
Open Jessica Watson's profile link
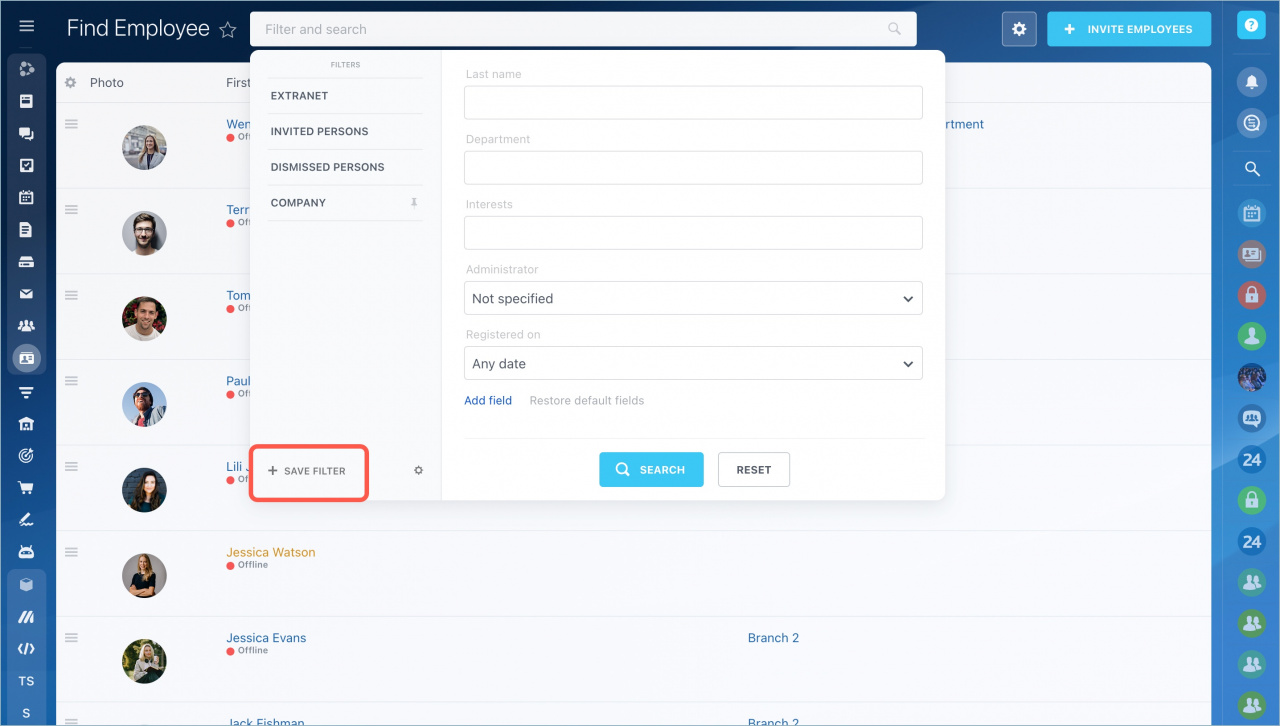271,552
